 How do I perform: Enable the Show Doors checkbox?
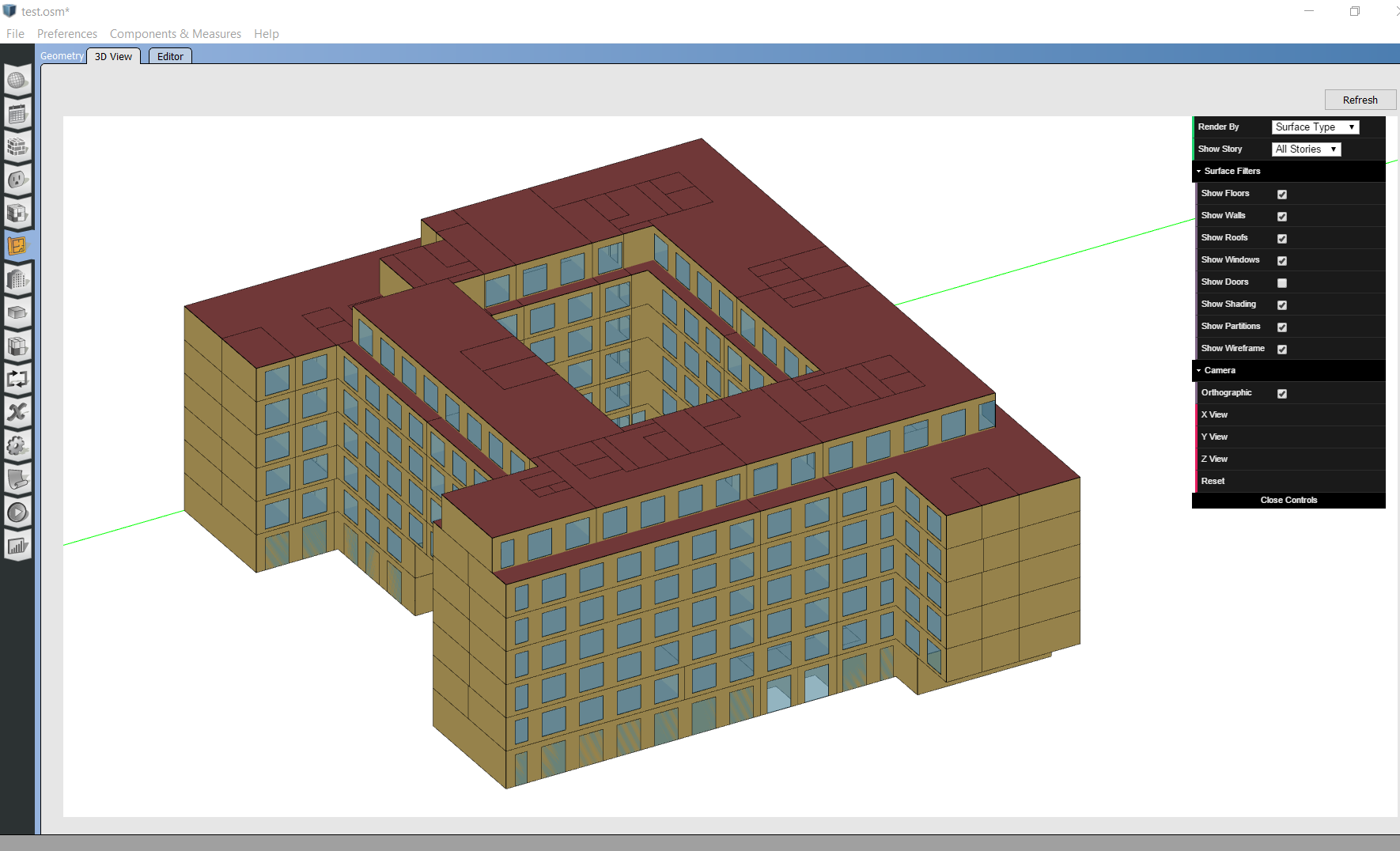pos(1281,282)
